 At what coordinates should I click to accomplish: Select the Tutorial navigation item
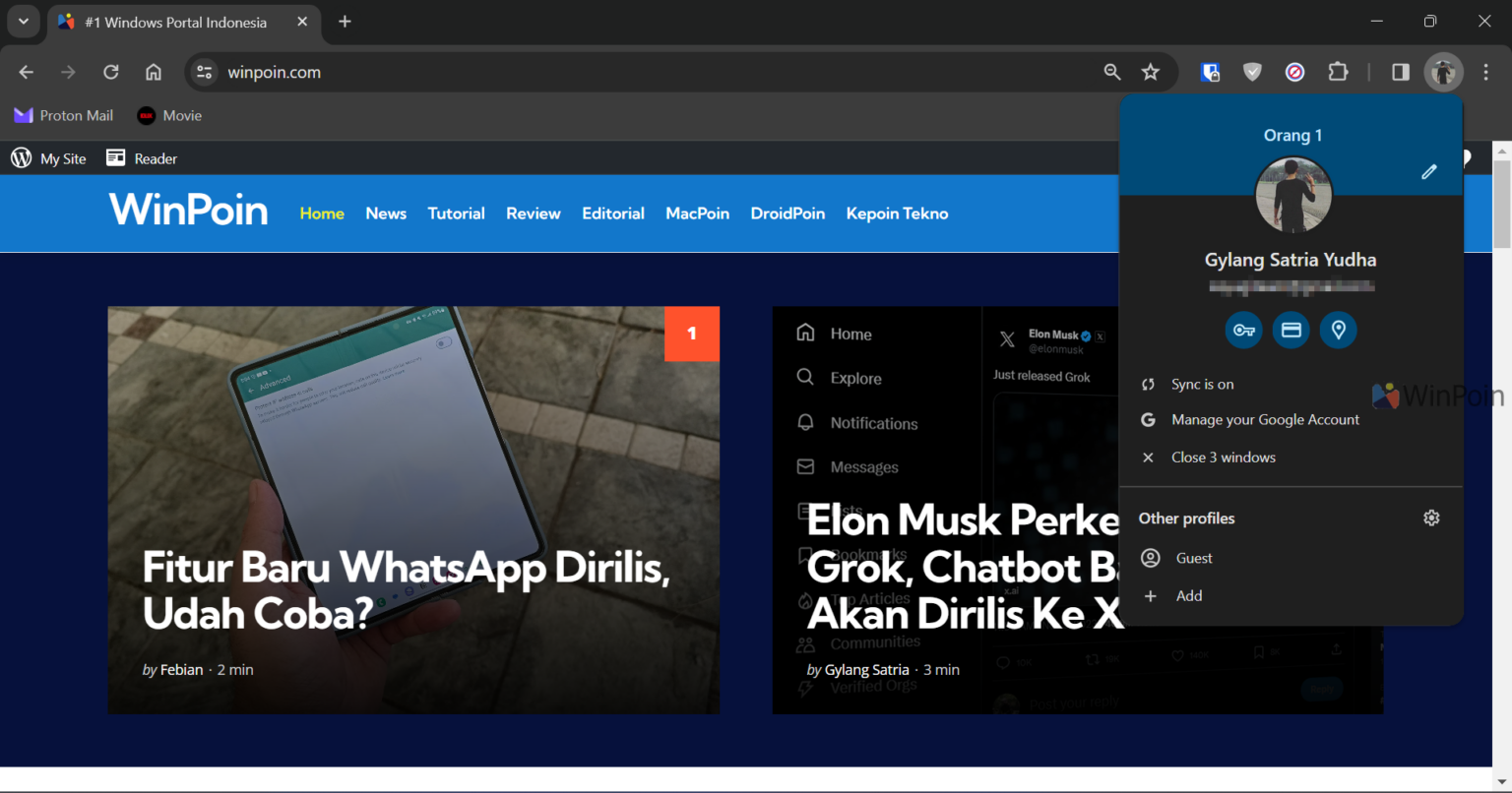click(x=456, y=213)
